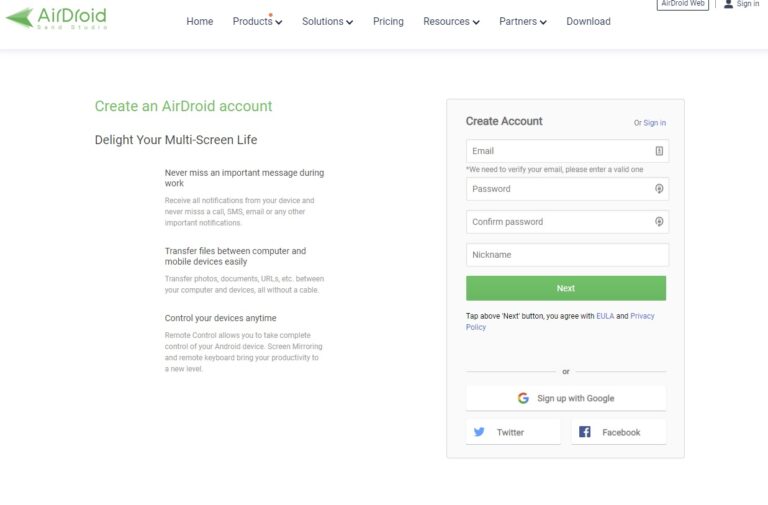Click Sign in in the top bar
The height and width of the screenshot is (505, 768).
tap(748, 4)
